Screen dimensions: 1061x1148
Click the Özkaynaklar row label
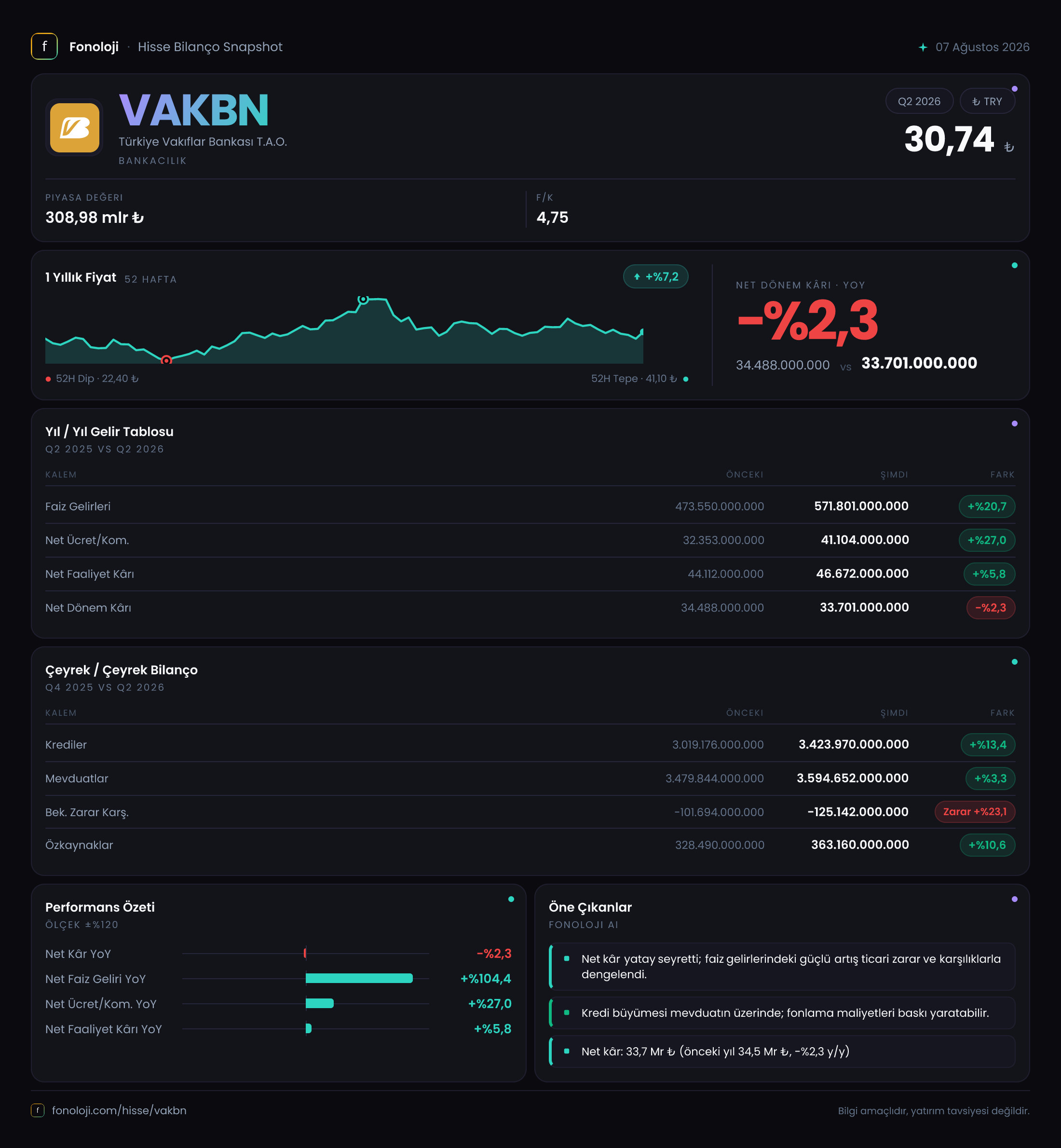[79, 846]
